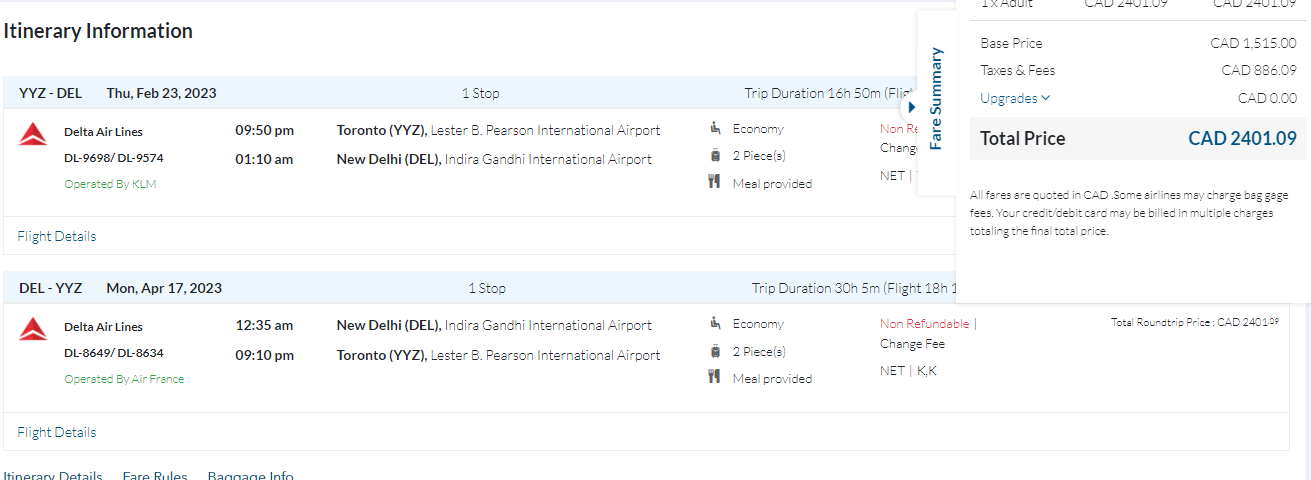
Task: Open Flight Details for YYZ-DEL flight
Action: pyautogui.click(x=57, y=237)
